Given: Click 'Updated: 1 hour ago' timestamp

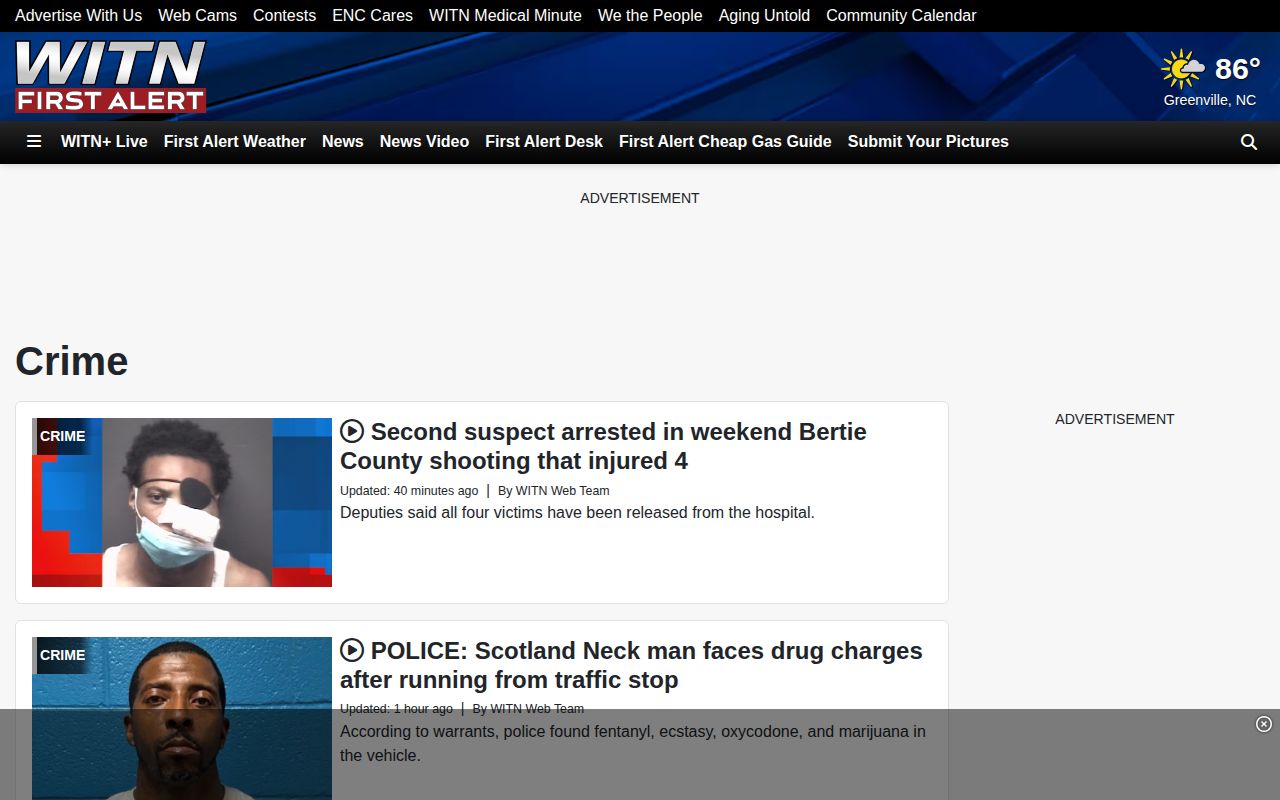Looking at the screenshot, I should pyautogui.click(x=396, y=709).
